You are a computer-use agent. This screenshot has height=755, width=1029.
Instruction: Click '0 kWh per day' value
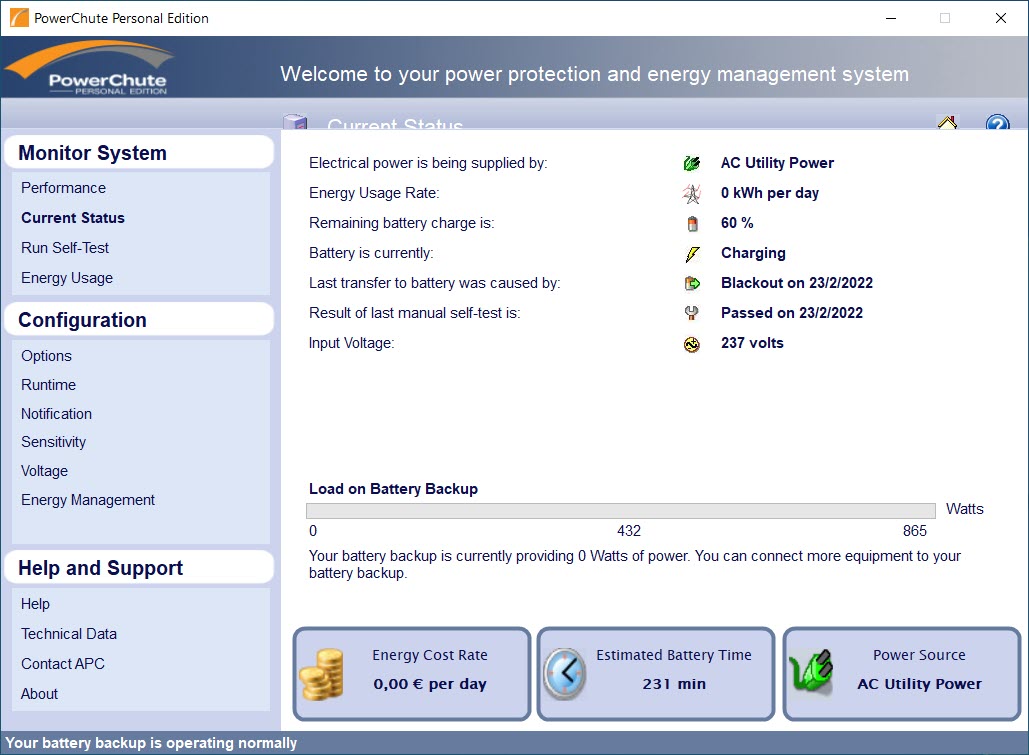[x=770, y=193]
